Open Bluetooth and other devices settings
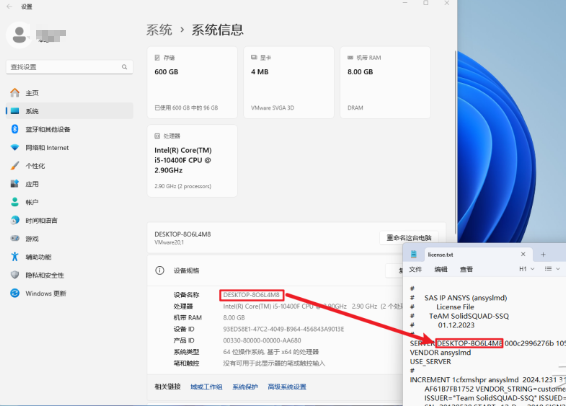This screenshot has width=566, height=407. (x=69, y=129)
